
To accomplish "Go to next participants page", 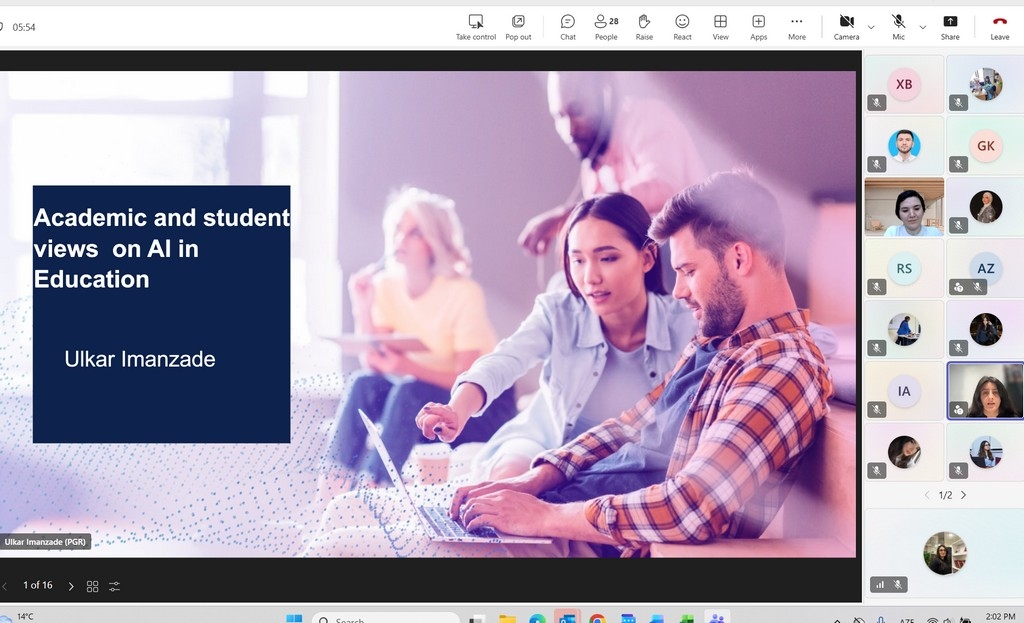I will pyautogui.click(x=964, y=495).
